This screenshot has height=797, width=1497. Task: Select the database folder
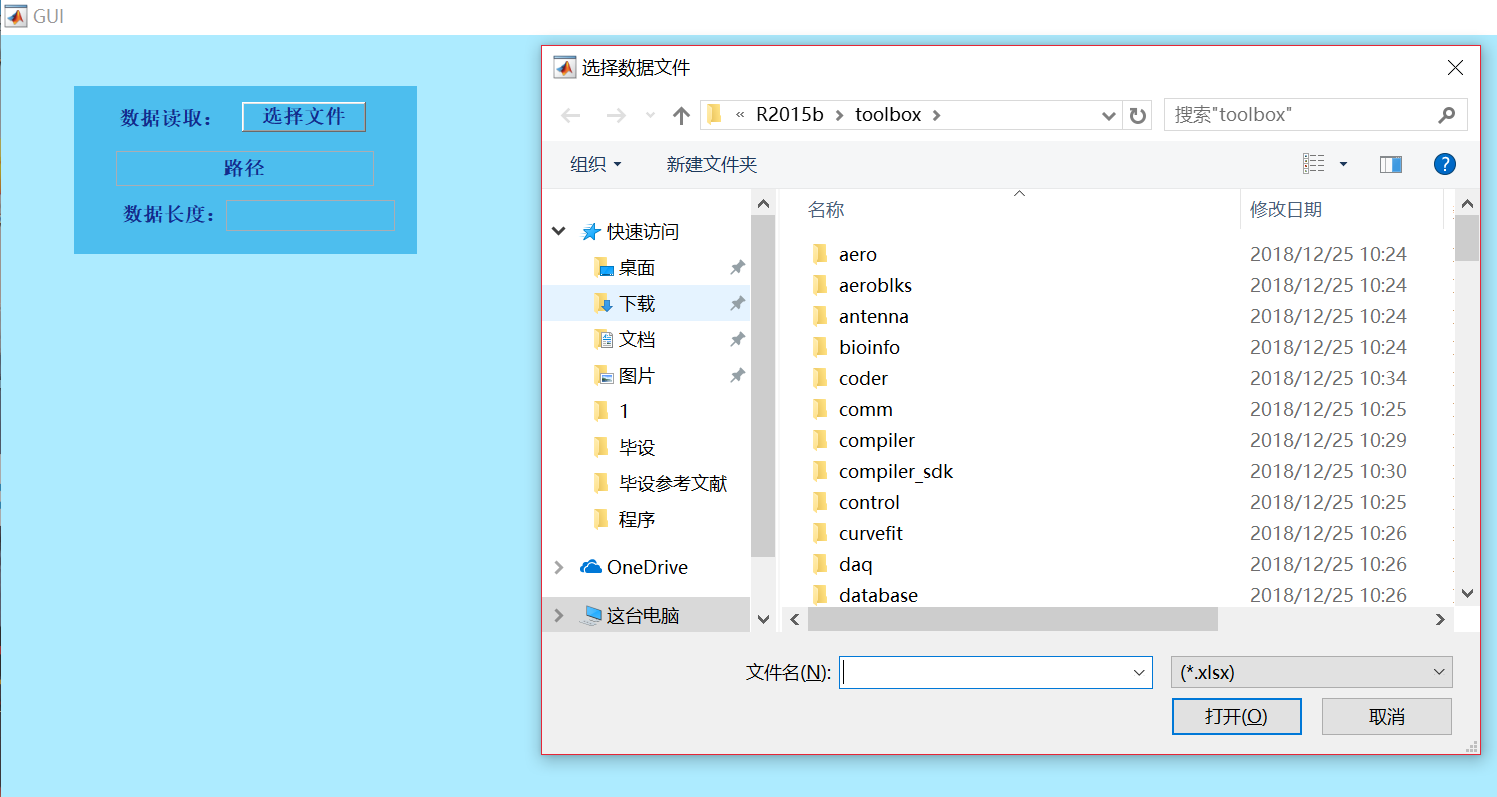point(878,596)
